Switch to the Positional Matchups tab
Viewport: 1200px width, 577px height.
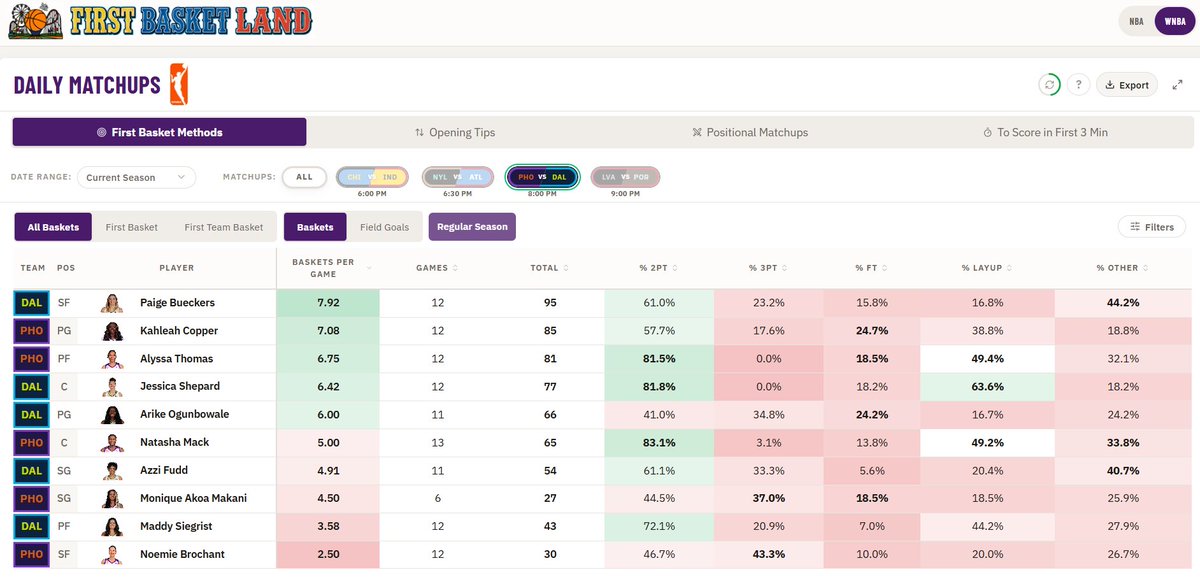pyautogui.click(x=750, y=132)
